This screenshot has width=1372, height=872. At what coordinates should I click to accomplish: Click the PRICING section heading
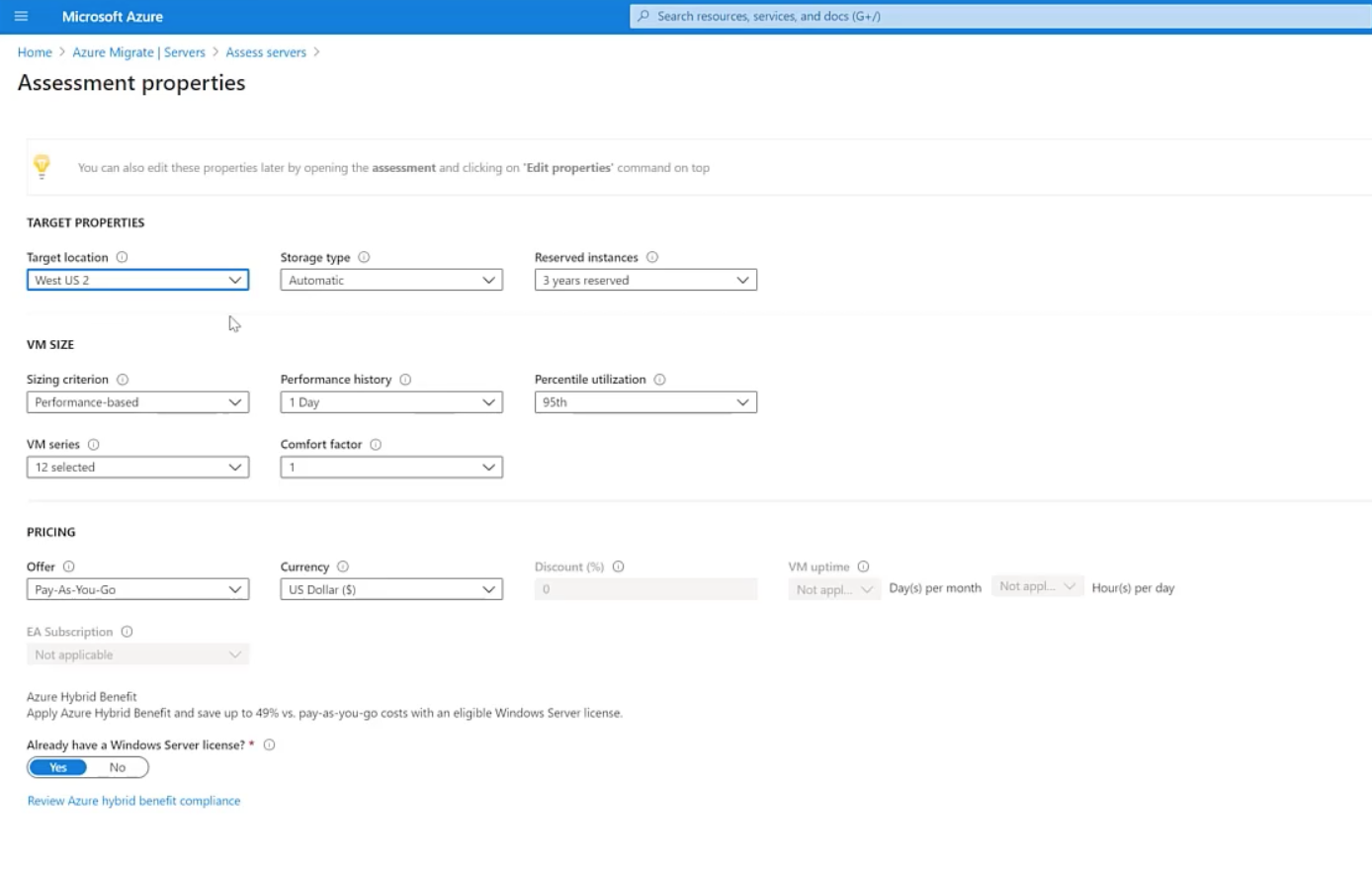click(x=51, y=532)
